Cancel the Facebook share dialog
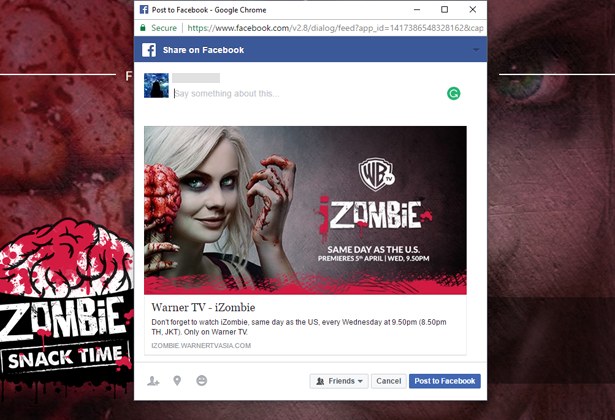Screen dimensions: 615x420 388,381
